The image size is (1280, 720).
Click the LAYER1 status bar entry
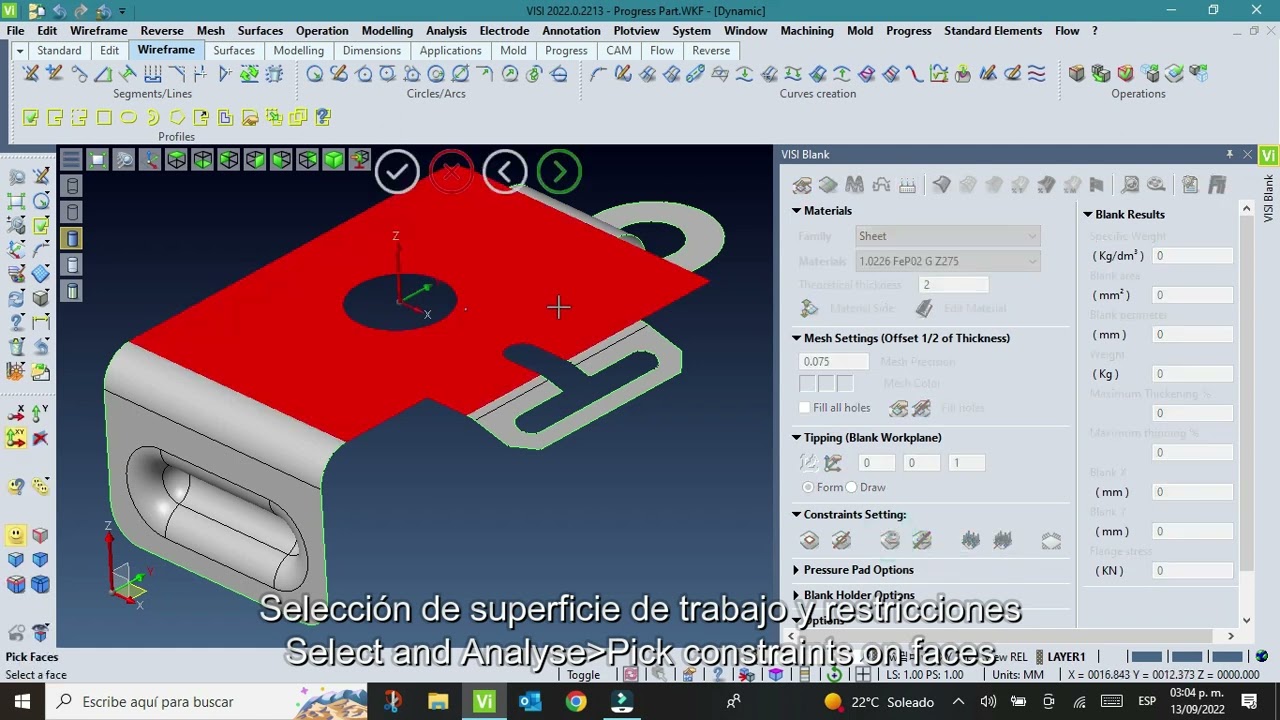click(1066, 657)
